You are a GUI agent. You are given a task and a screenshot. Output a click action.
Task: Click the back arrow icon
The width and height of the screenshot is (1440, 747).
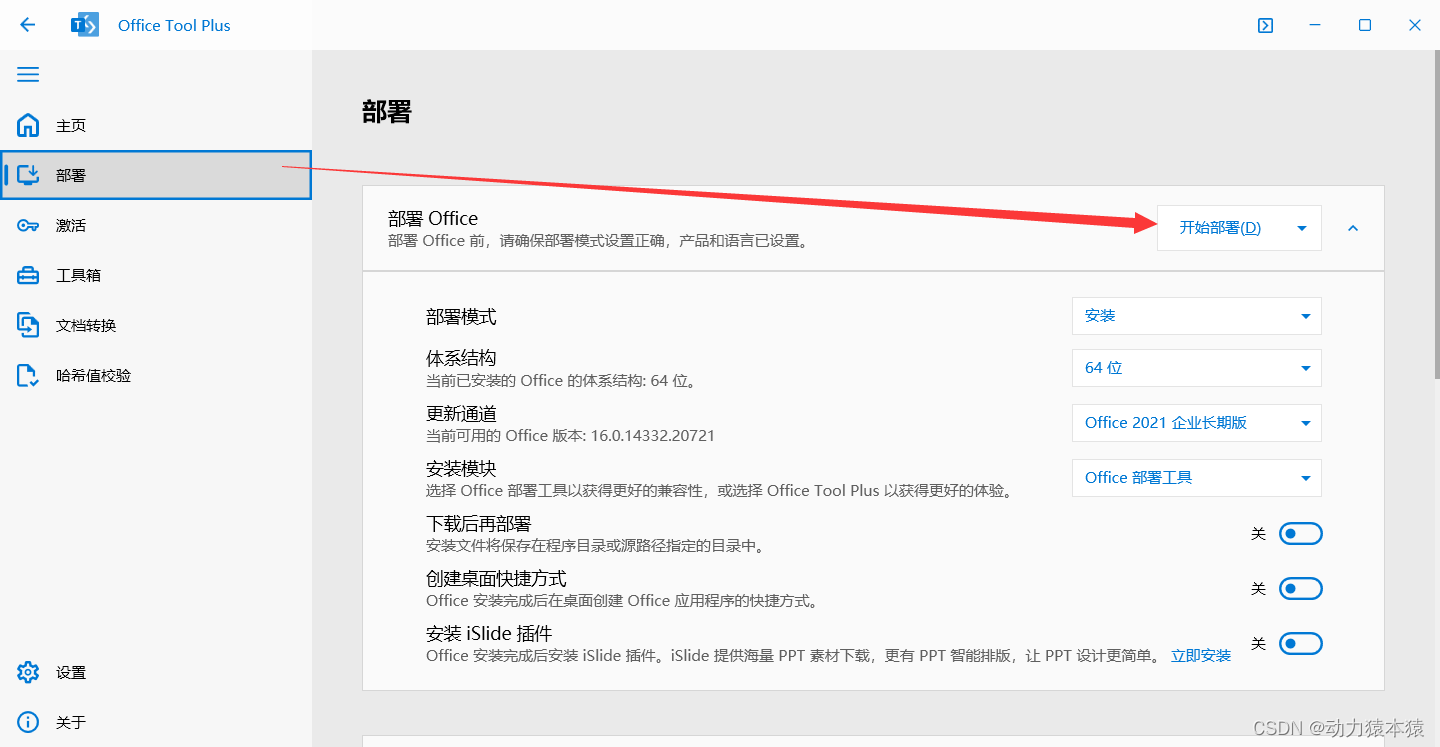coord(28,25)
